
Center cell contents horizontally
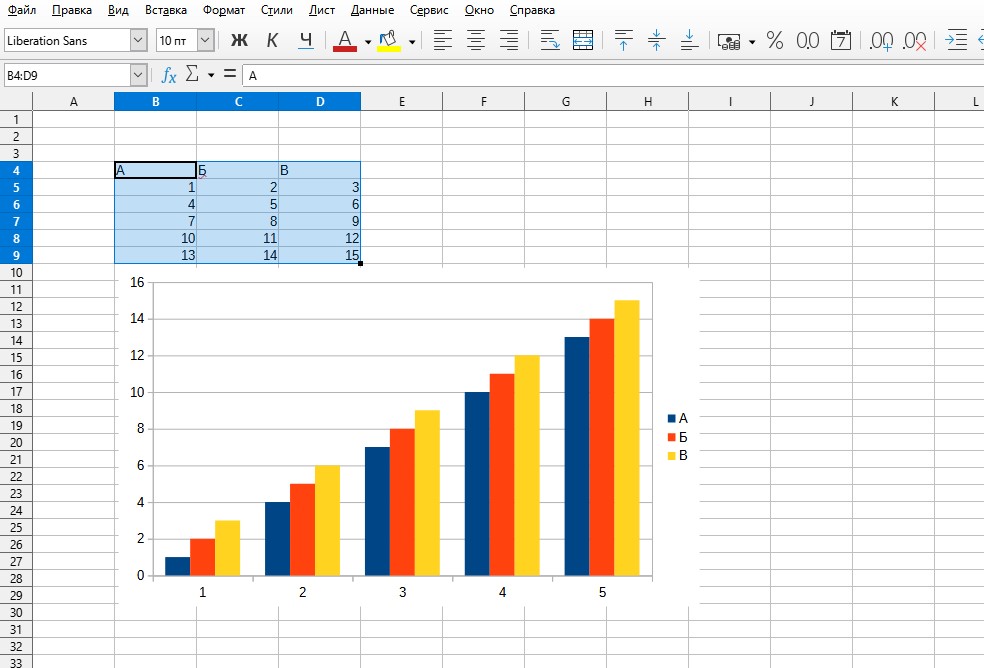tap(476, 41)
